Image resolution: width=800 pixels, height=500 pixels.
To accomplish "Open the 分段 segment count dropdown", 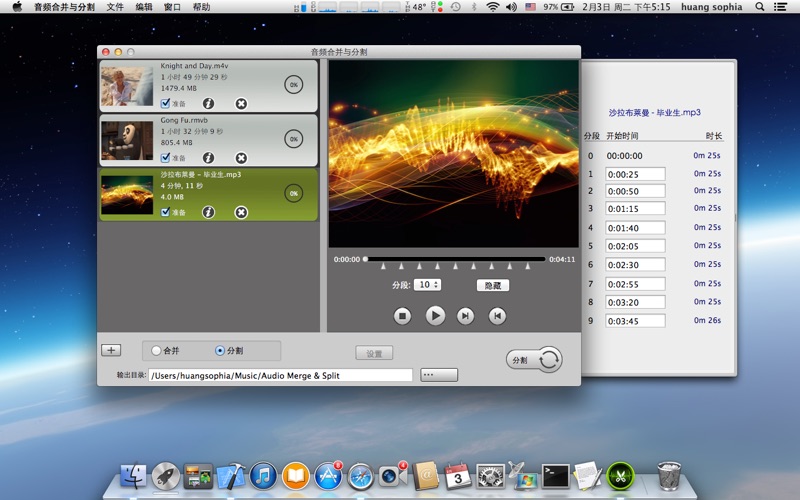I will (429, 285).
